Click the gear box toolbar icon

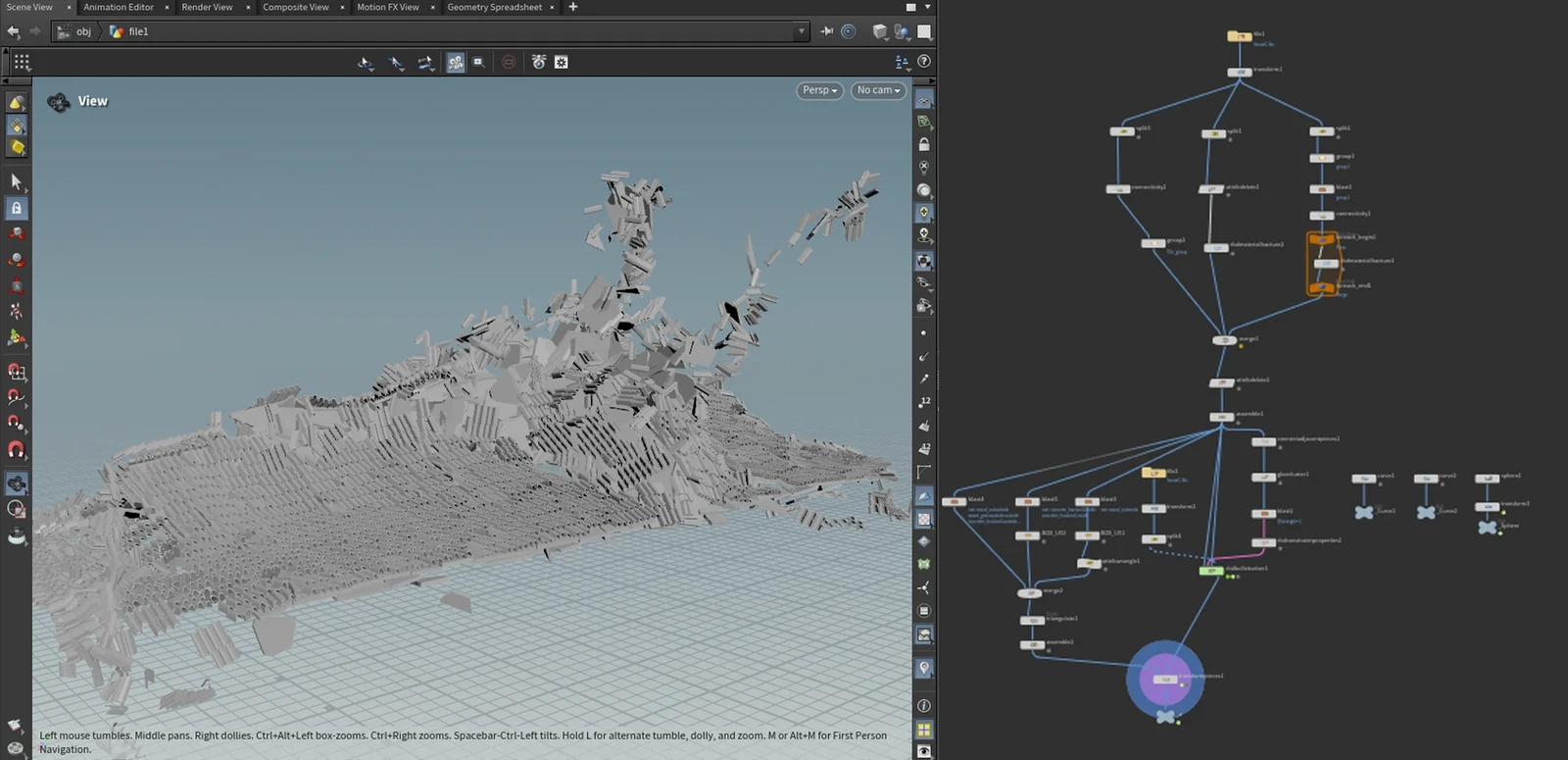[562, 62]
